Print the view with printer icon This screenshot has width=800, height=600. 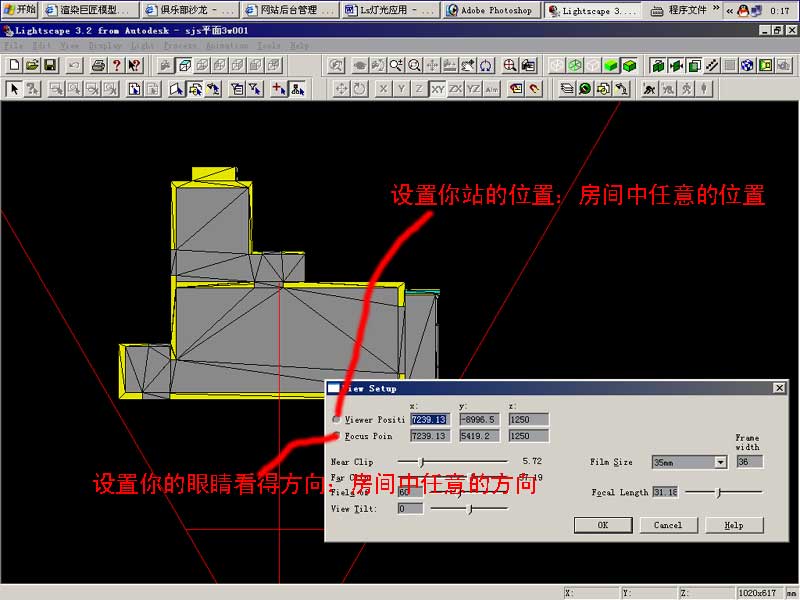point(98,65)
